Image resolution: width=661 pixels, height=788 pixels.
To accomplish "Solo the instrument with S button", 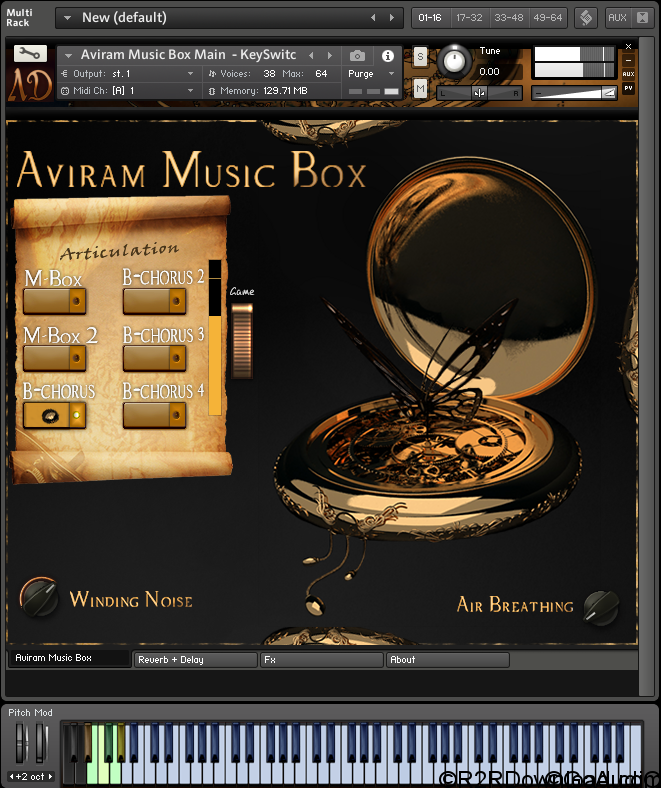I will pos(420,57).
